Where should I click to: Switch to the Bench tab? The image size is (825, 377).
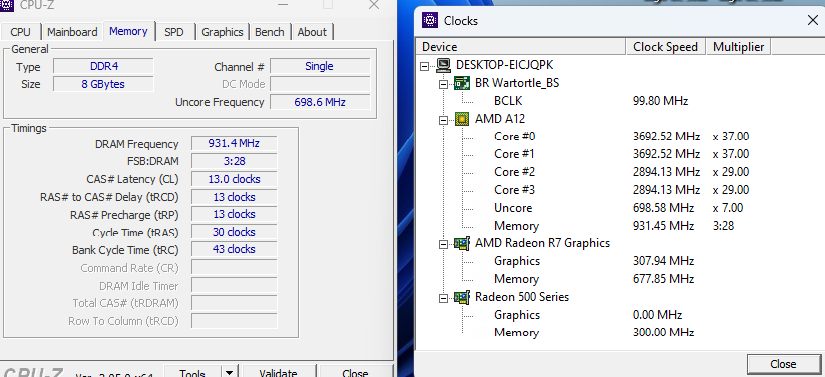270,32
